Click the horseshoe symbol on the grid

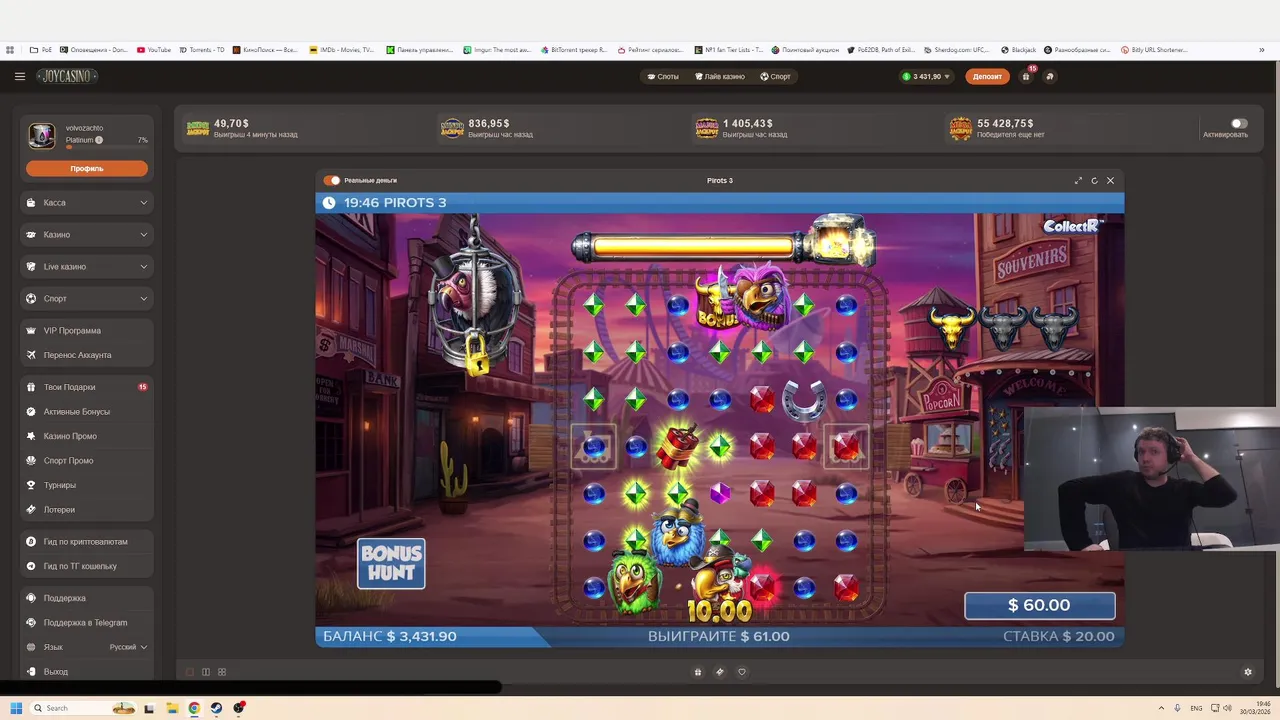click(804, 399)
